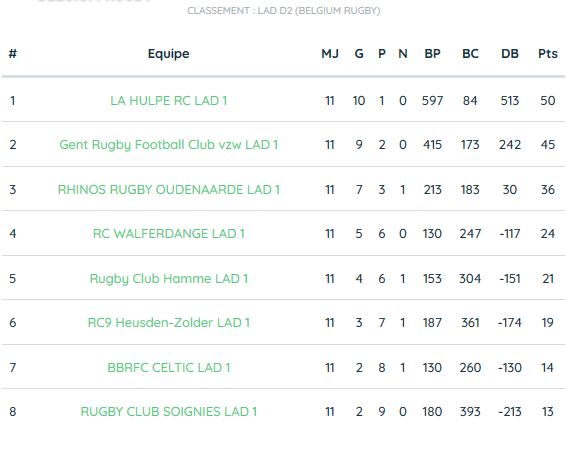This screenshot has height=455, width=566.
Task: Click La Hulpe's 50 points value
Action: click(x=548, y=100)
